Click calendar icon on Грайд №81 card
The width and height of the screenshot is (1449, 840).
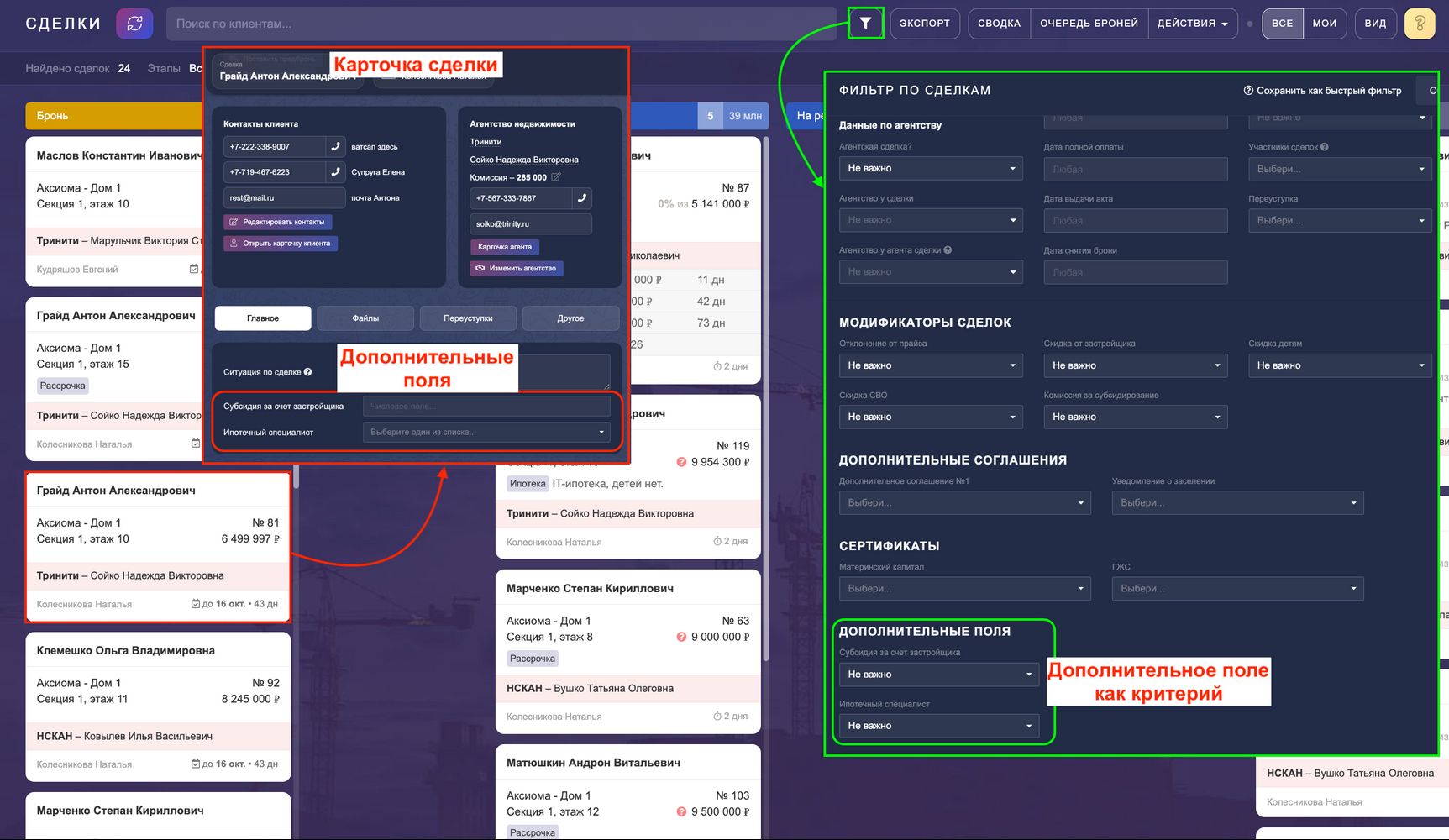pyautogui.click(x=196, y=604)
